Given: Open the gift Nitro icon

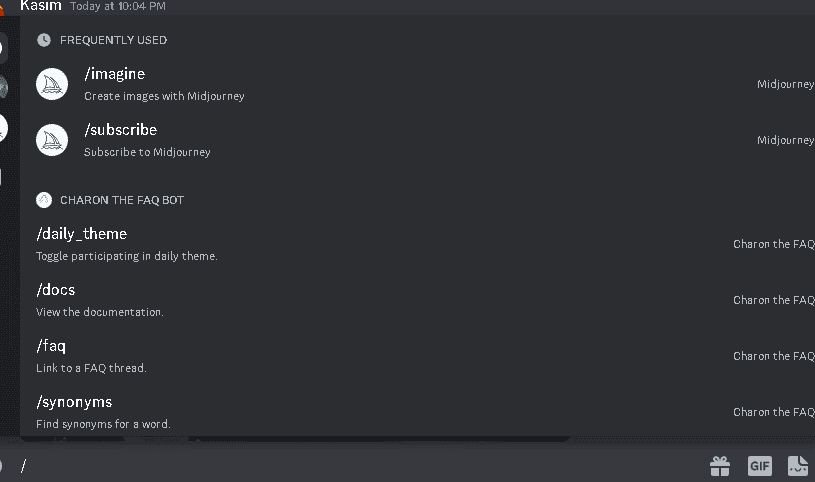Looking at the screenshot, I should [x=720, y=466].
